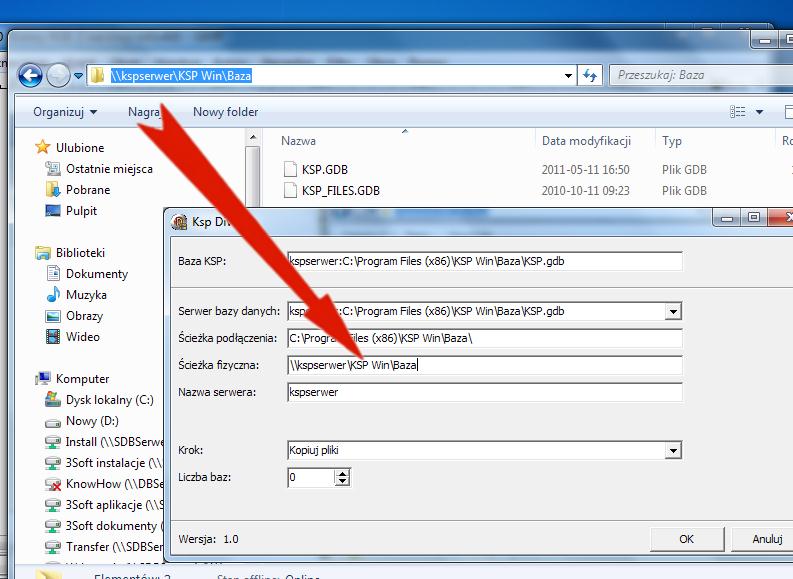
Task: Minimize the Ksp dialog window
Action: pyautogui.click(x=727, y=218)
